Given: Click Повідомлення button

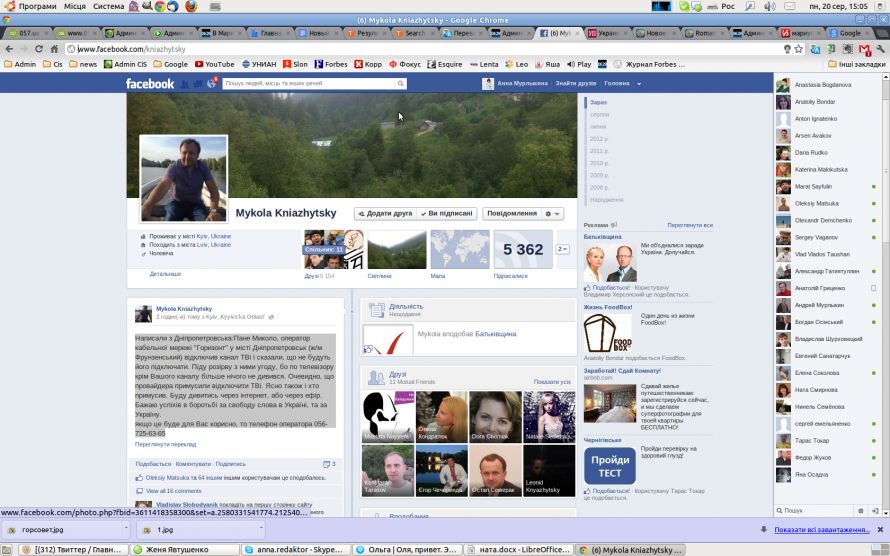Looking at the screenshot, I should point(511,214).
